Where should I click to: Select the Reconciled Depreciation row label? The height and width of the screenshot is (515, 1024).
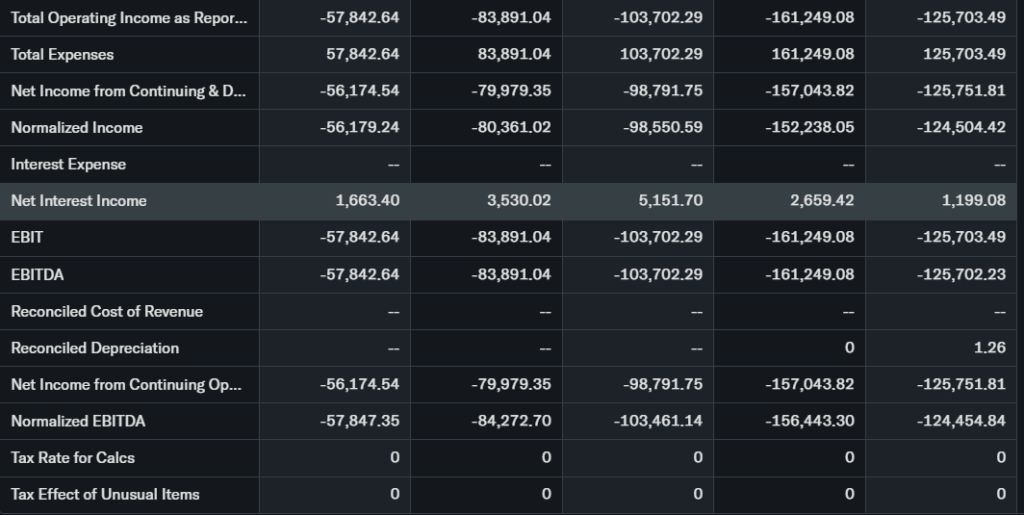pyautogui.click(x=95, y=348)
